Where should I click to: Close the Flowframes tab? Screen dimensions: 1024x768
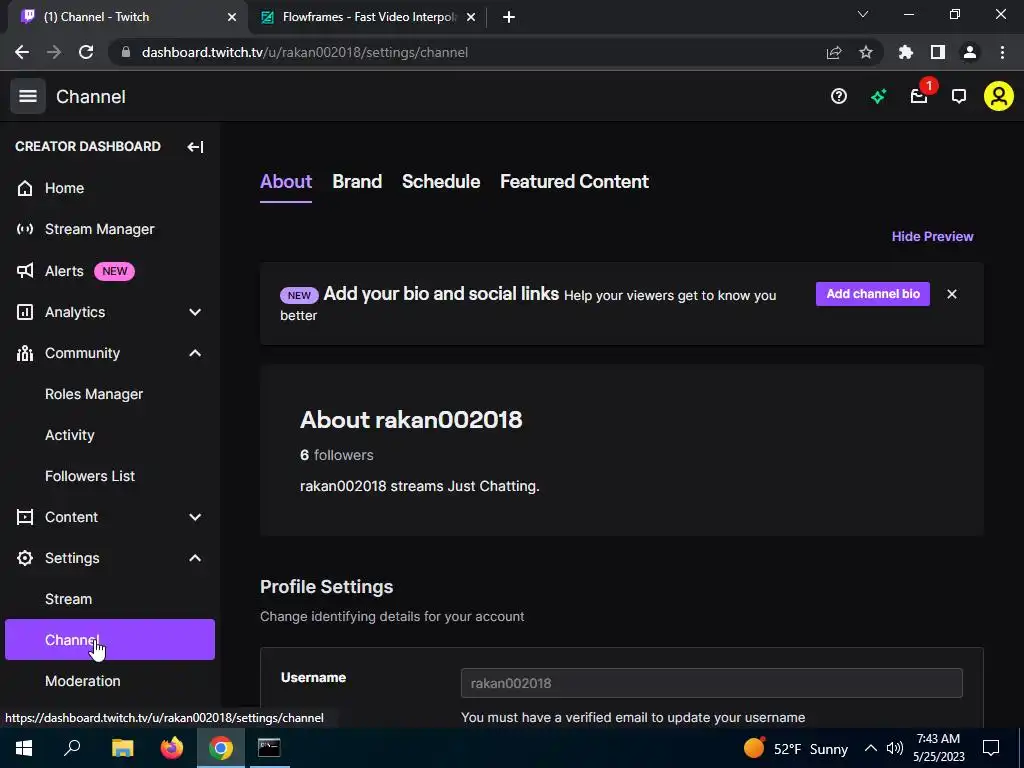point(471,17)
